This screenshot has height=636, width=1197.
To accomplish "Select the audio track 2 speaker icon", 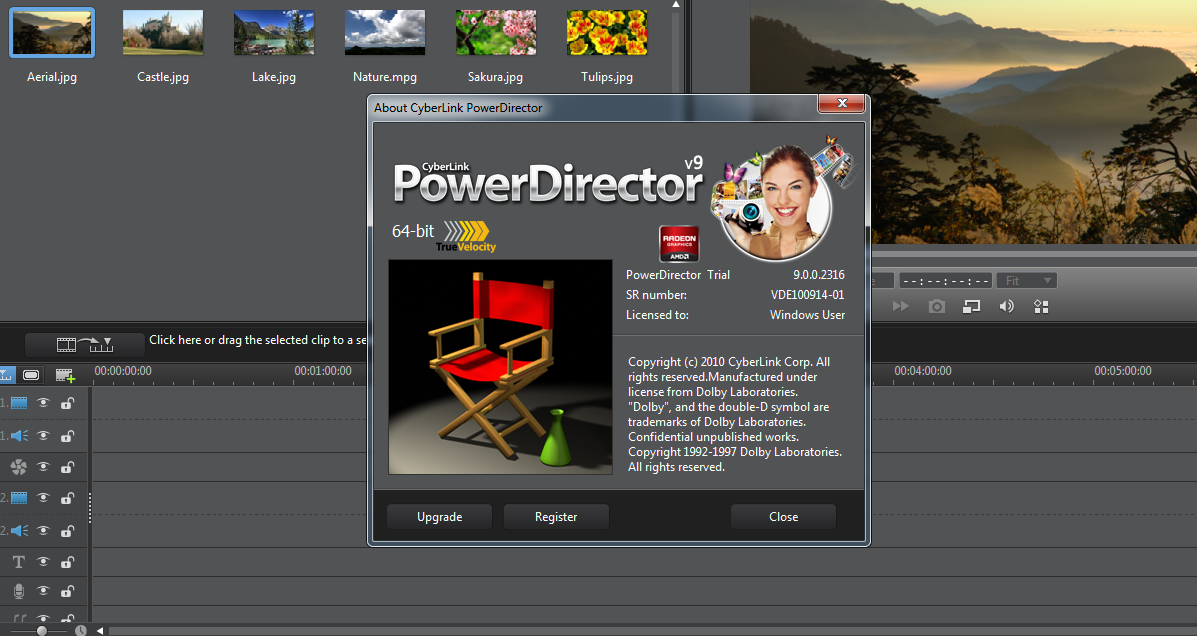I will click(x=19, y=531).
